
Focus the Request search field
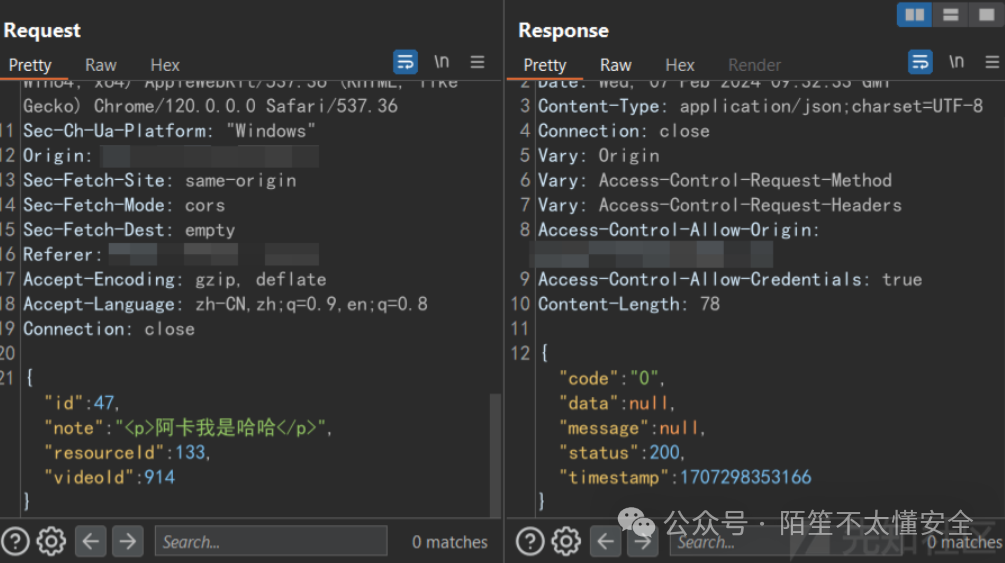pos(271,541)
